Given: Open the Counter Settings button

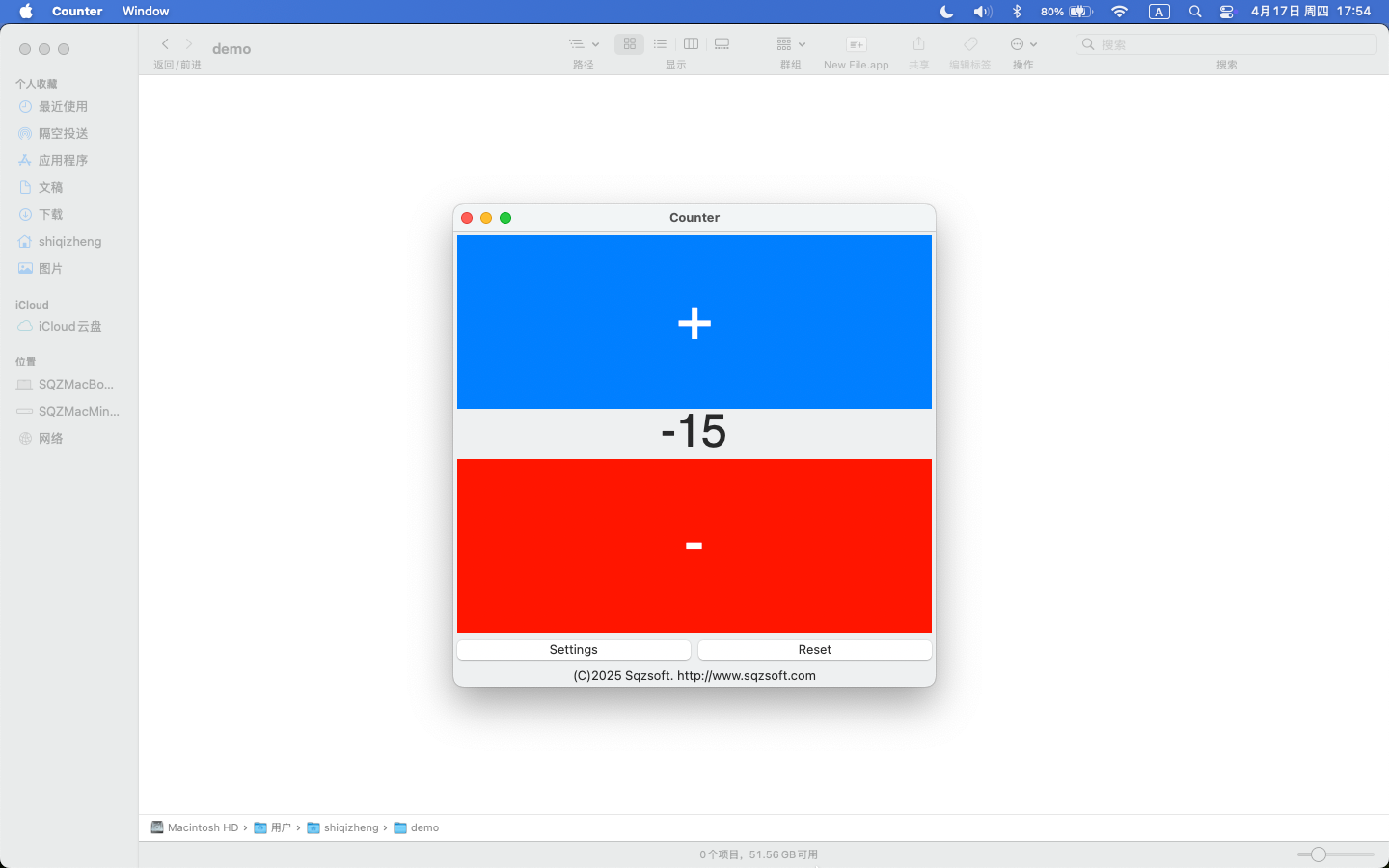Looking at the screenshot, I should coord(574,650).
